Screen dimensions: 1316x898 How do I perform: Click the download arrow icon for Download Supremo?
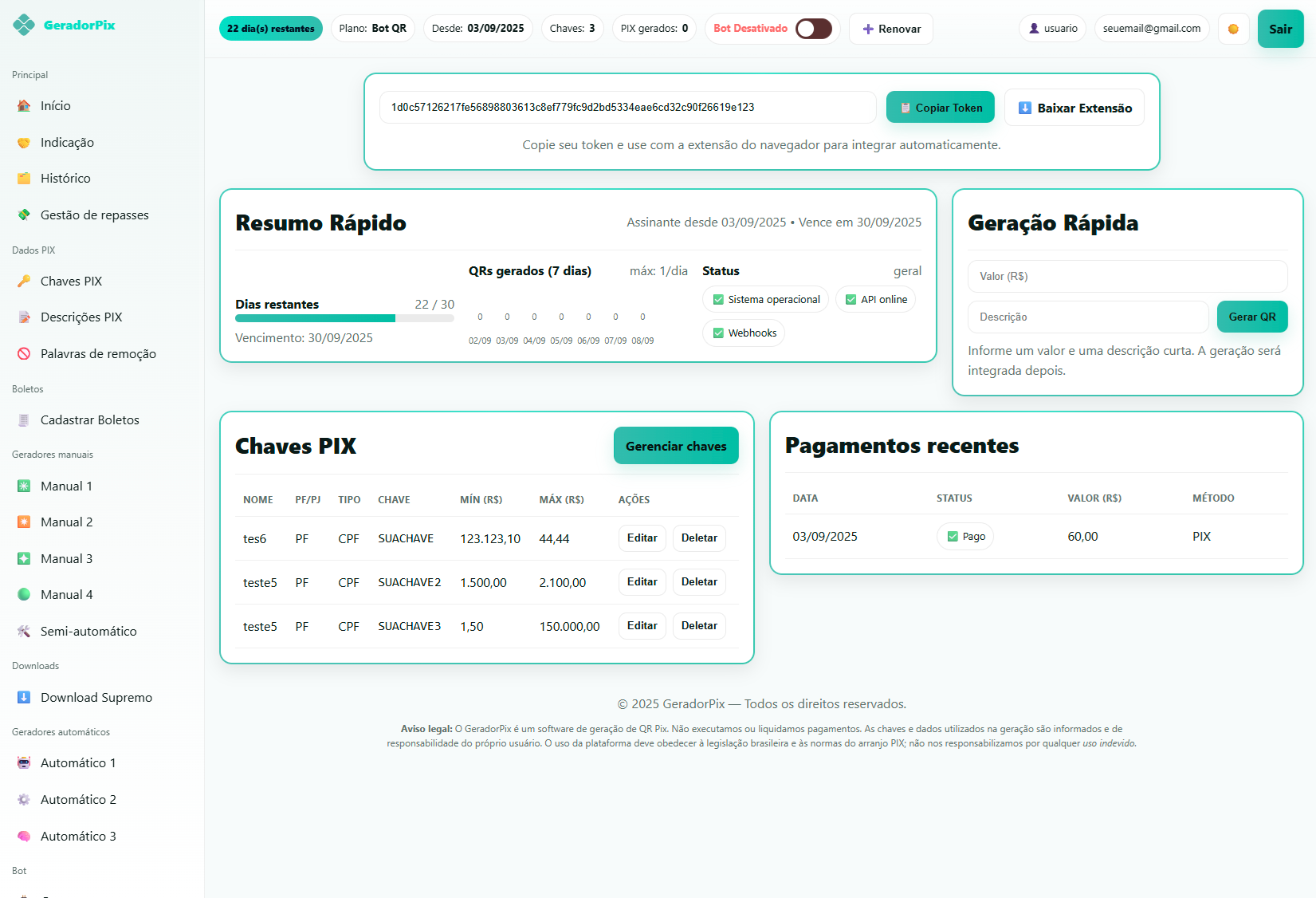(24, 698)
